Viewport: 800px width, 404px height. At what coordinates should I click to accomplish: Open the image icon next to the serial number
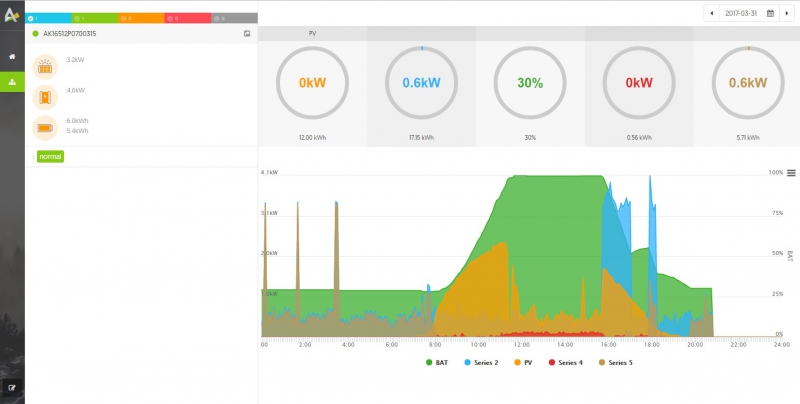click(247, 34)
